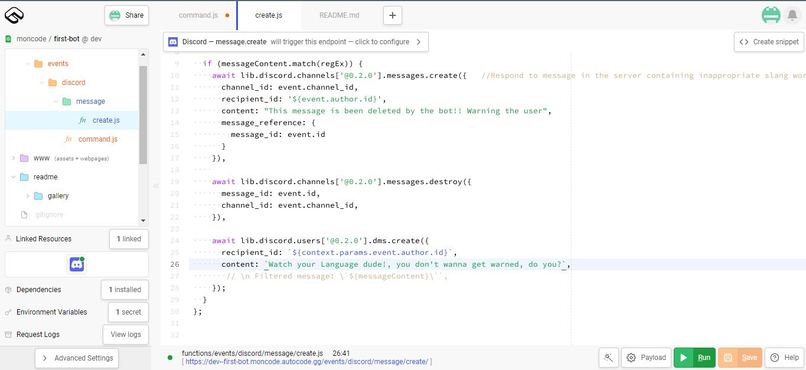Click the View logs button
Viewport: 806px width, 370px height.
[x=126, y=335]
